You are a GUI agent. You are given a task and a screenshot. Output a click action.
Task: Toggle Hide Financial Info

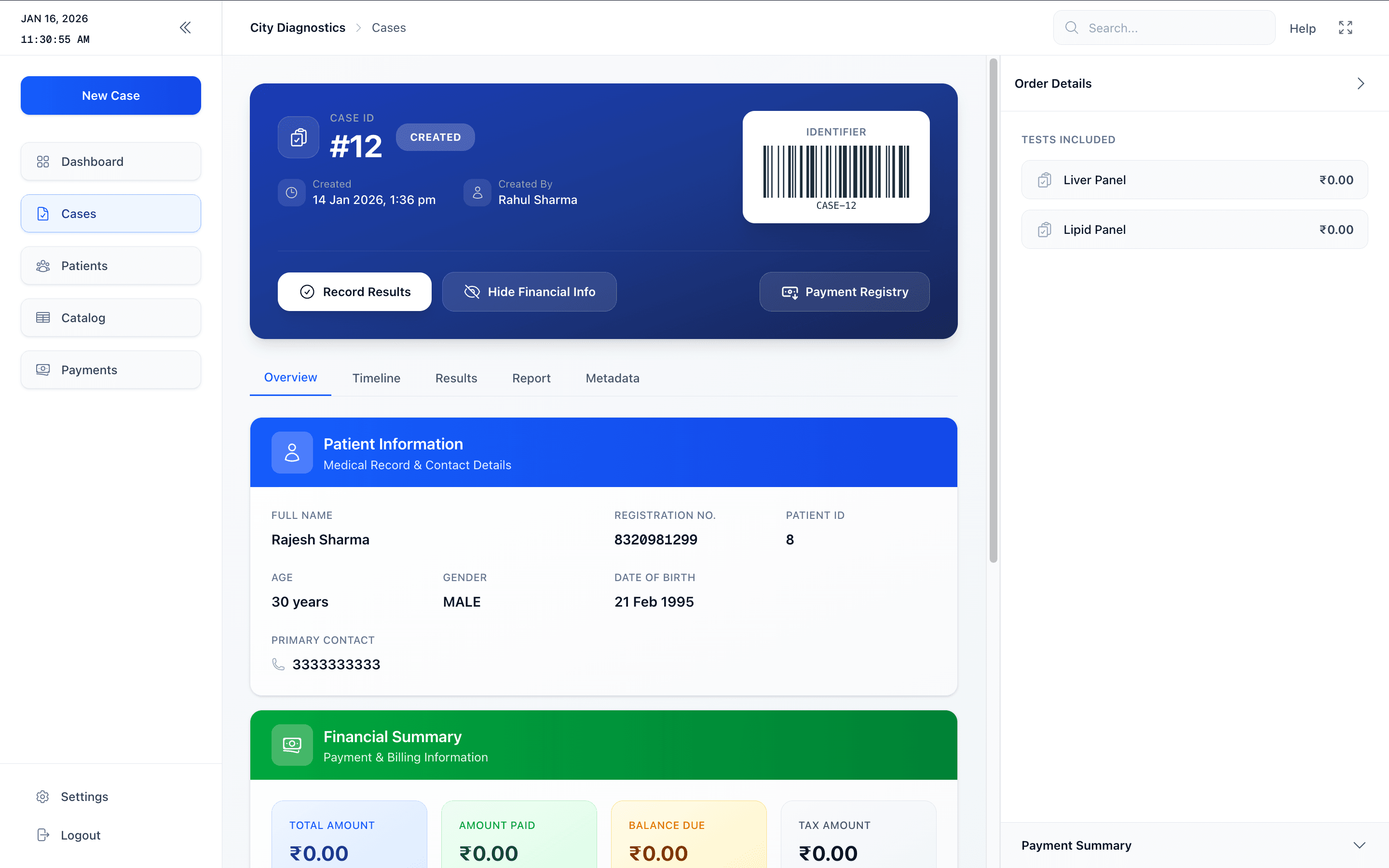click(x=529, y=292)
